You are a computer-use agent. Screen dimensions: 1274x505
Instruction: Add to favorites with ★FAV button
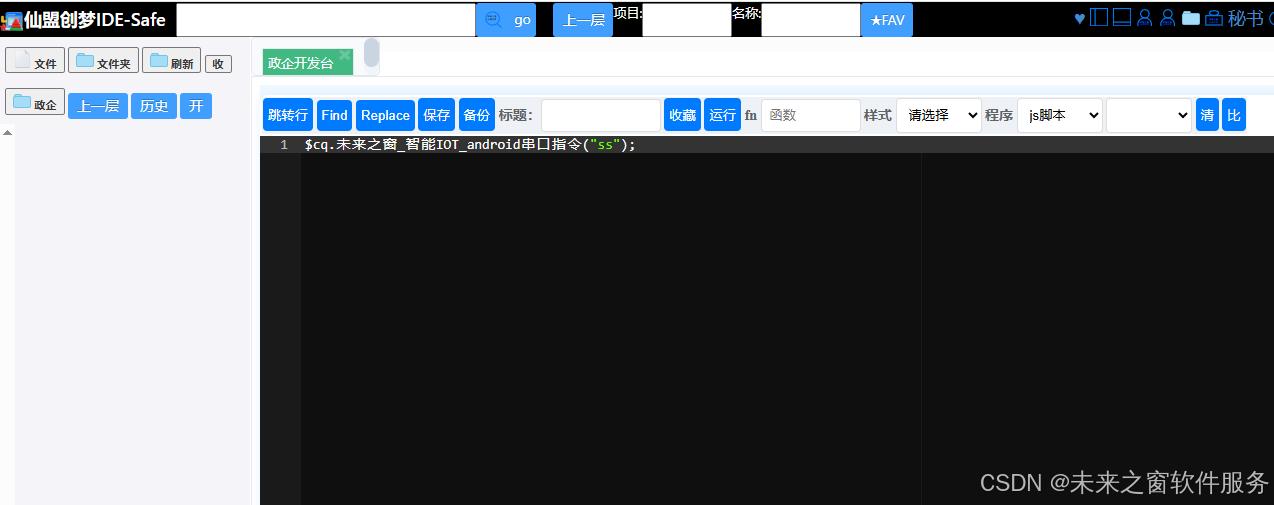click(x=887, y=20)
